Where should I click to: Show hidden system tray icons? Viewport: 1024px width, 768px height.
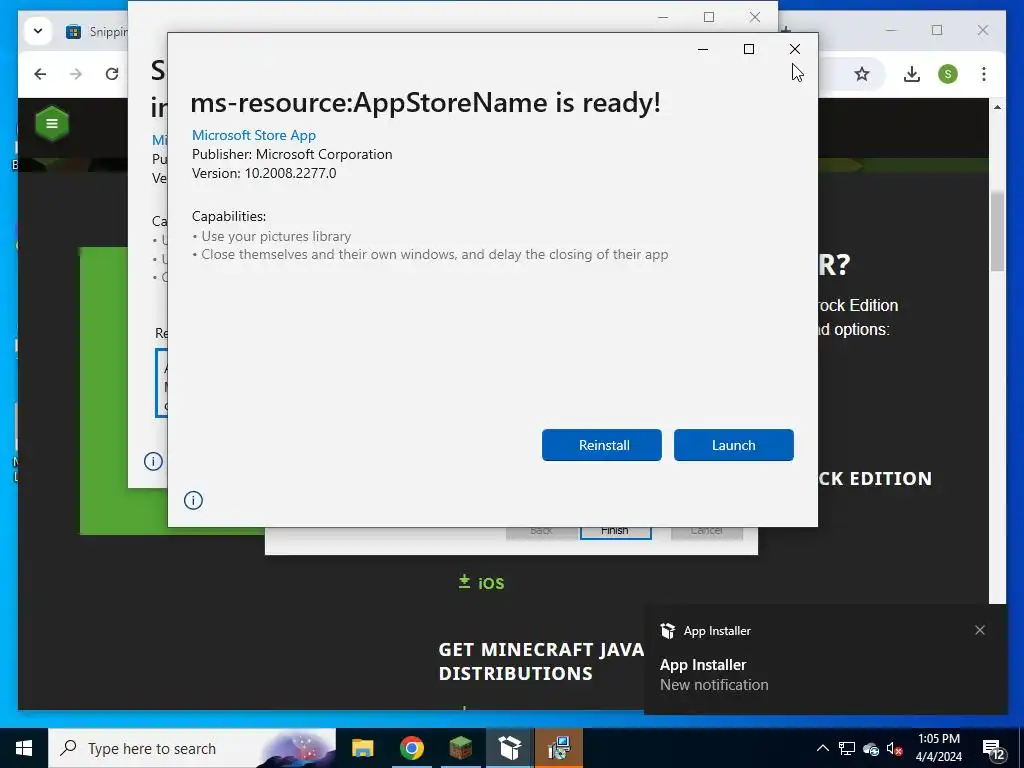tap(823, 748)
